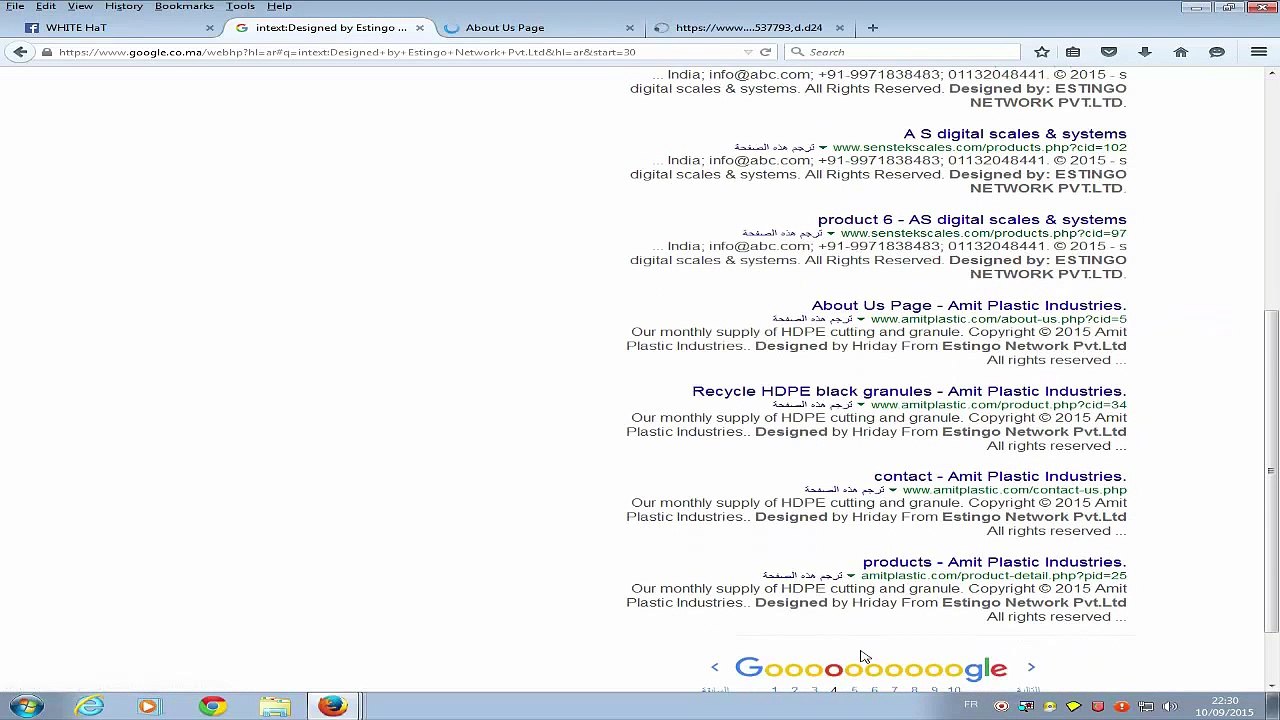
Task: Close the WHITE HaT tab
Action: (x=210, y=28)
